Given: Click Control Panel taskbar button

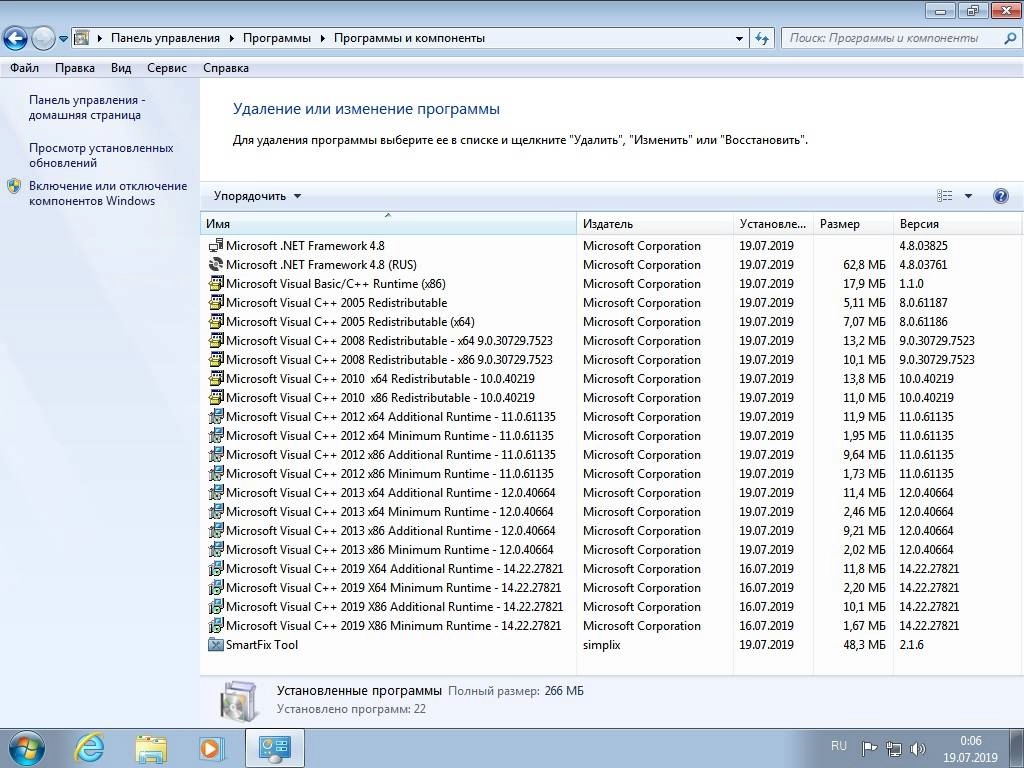Looking at the screenshot, I should (274, 748).
